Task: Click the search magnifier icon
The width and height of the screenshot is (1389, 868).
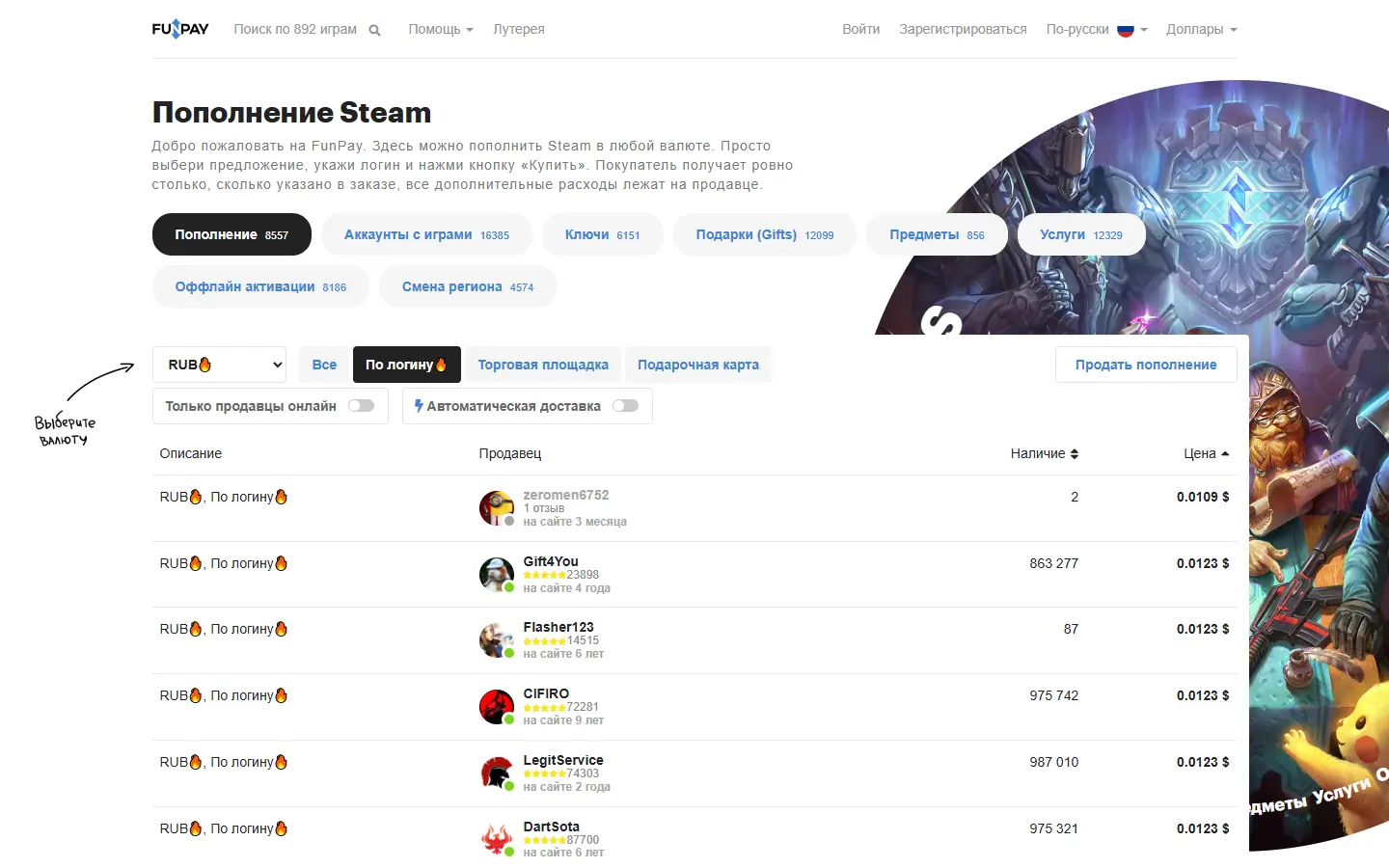Action: 374,30
